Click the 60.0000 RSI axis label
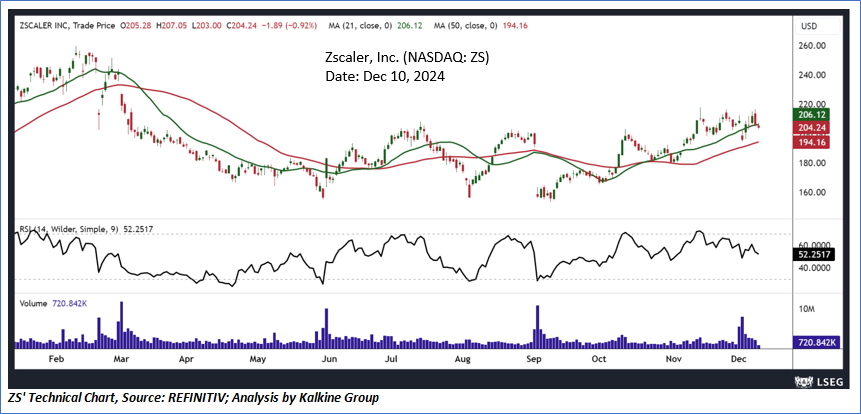Viewport: 861px width, 414px height. click(816, 245)
